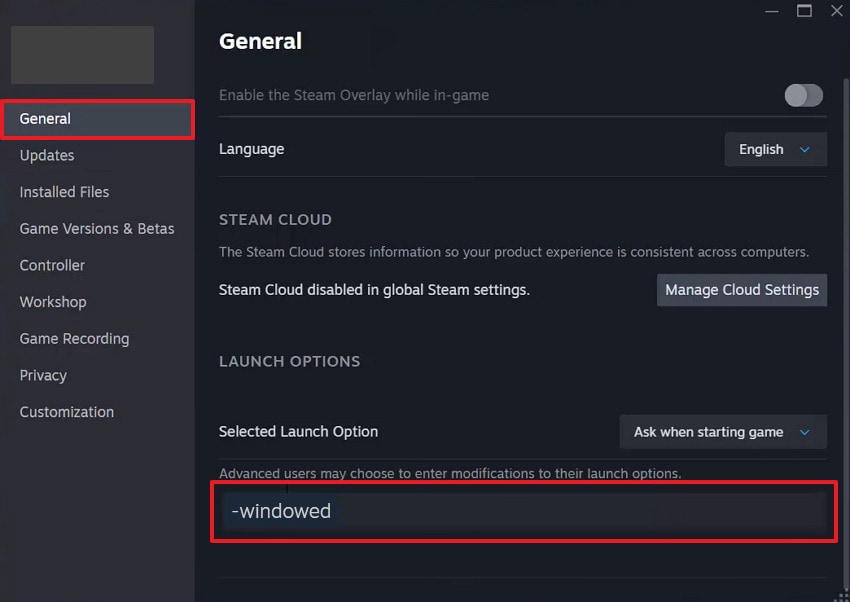Expand the Selected Launch Option dropdown
This screenshot has height=602, width=850.
pos(722,432)
